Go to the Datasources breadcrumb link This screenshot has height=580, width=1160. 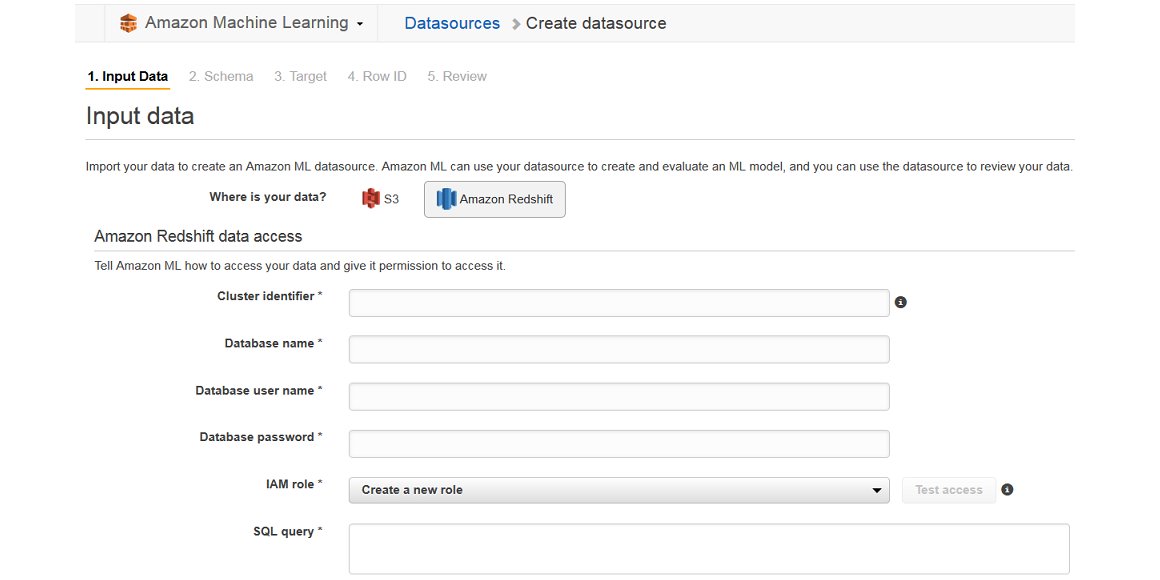click(452, 24)
